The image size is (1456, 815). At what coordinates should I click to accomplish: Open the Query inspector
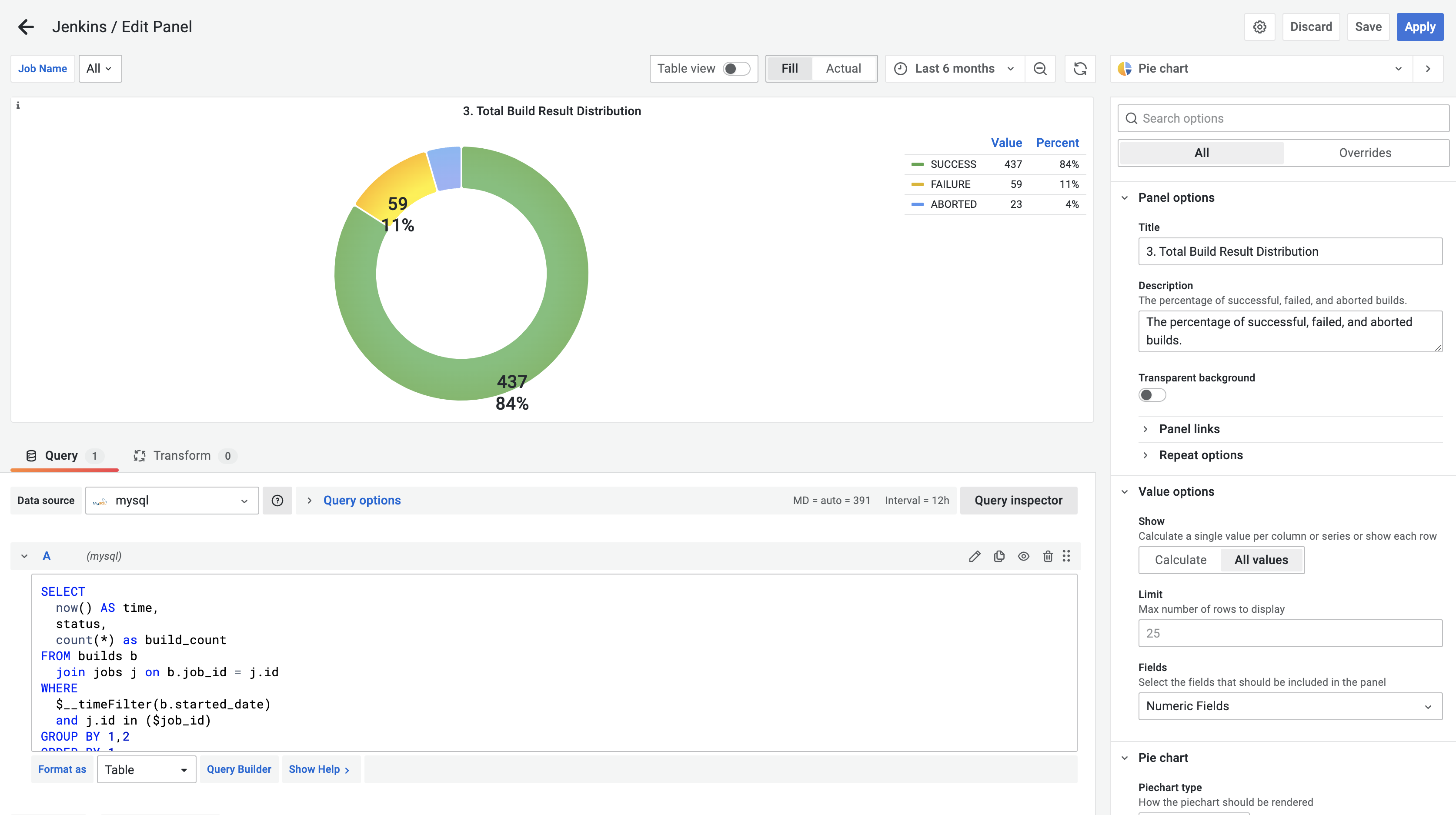pyautogui.click(x=1018, y=500)
